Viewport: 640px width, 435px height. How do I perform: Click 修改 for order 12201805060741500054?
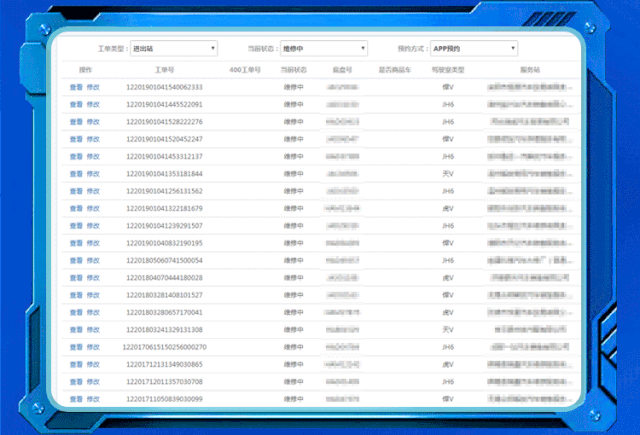coord(94,260)
